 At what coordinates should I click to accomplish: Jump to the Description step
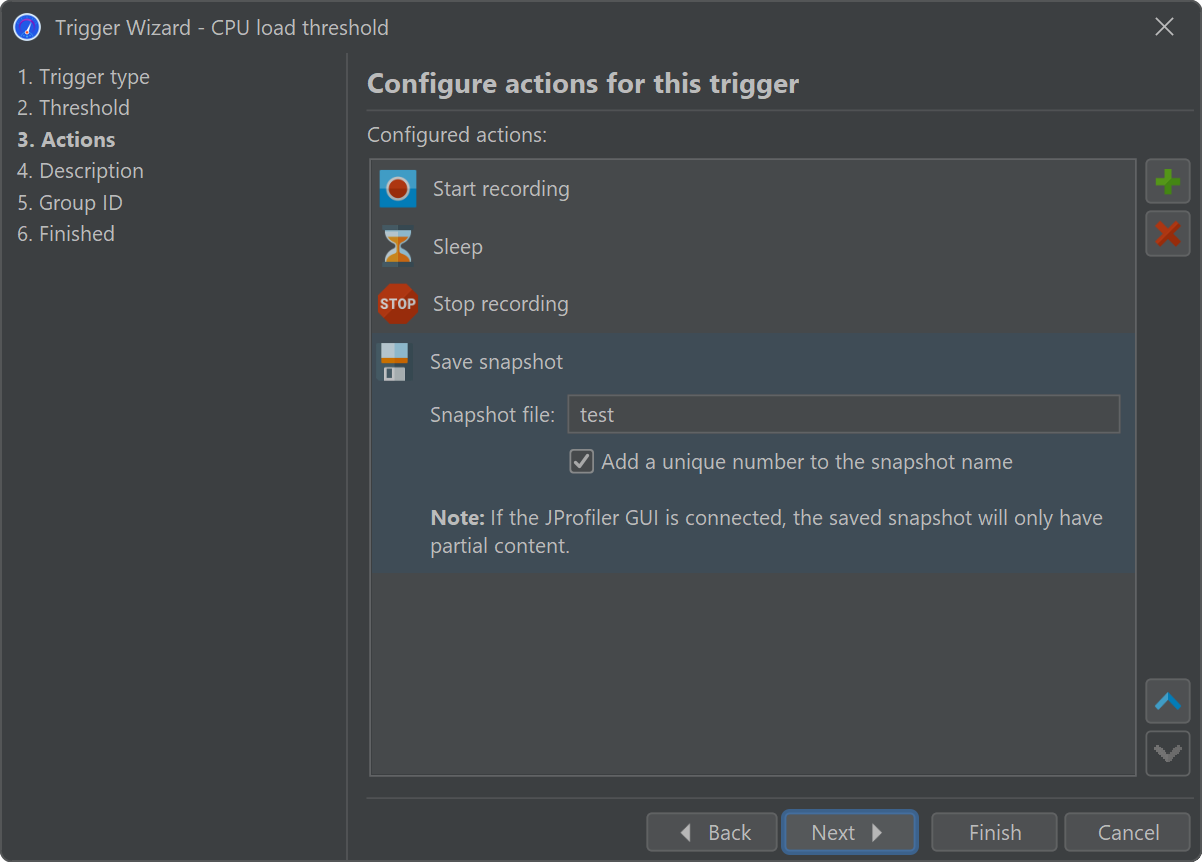click(81, 171)
